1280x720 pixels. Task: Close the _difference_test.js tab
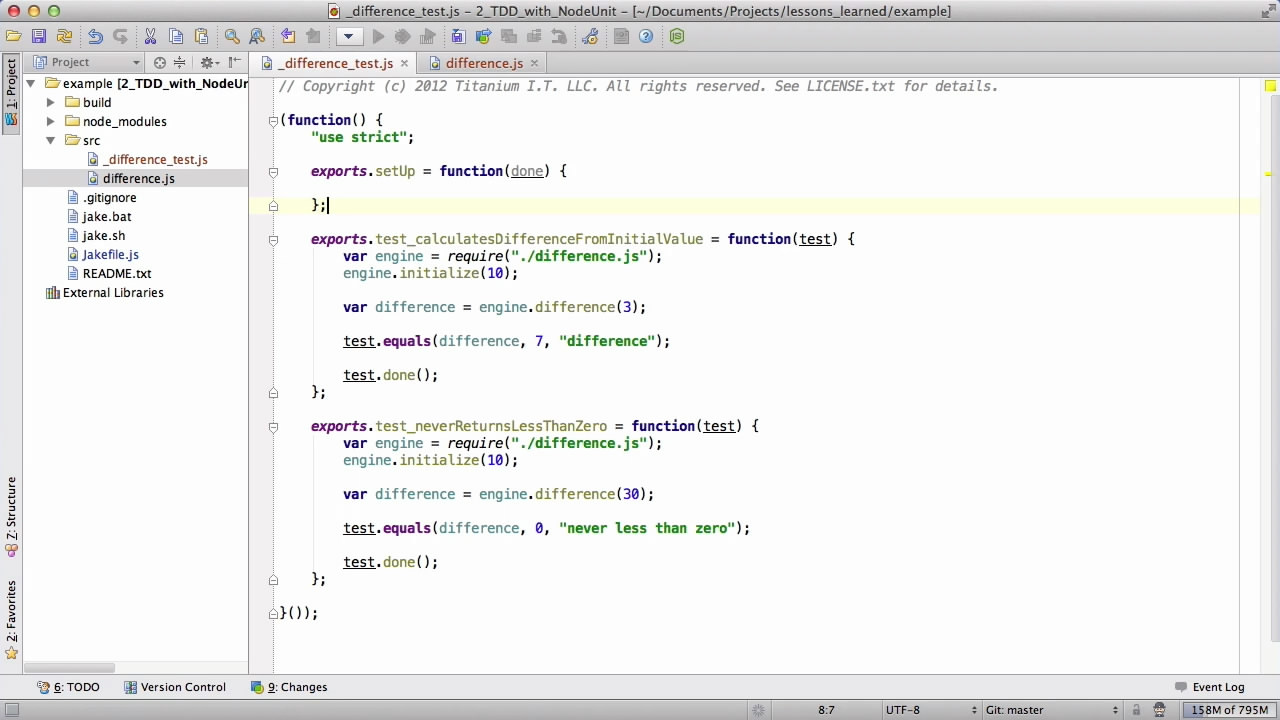click(x=404, y=63)
